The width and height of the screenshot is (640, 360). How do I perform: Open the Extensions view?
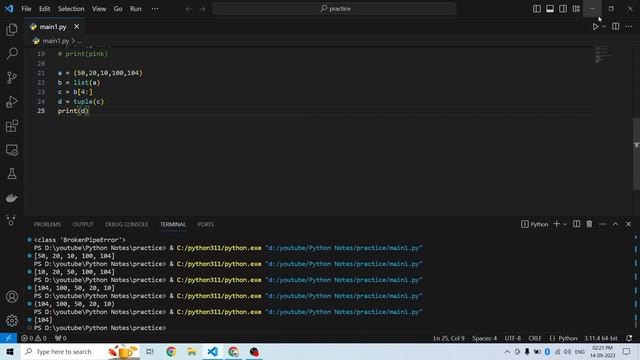(12, 126)
